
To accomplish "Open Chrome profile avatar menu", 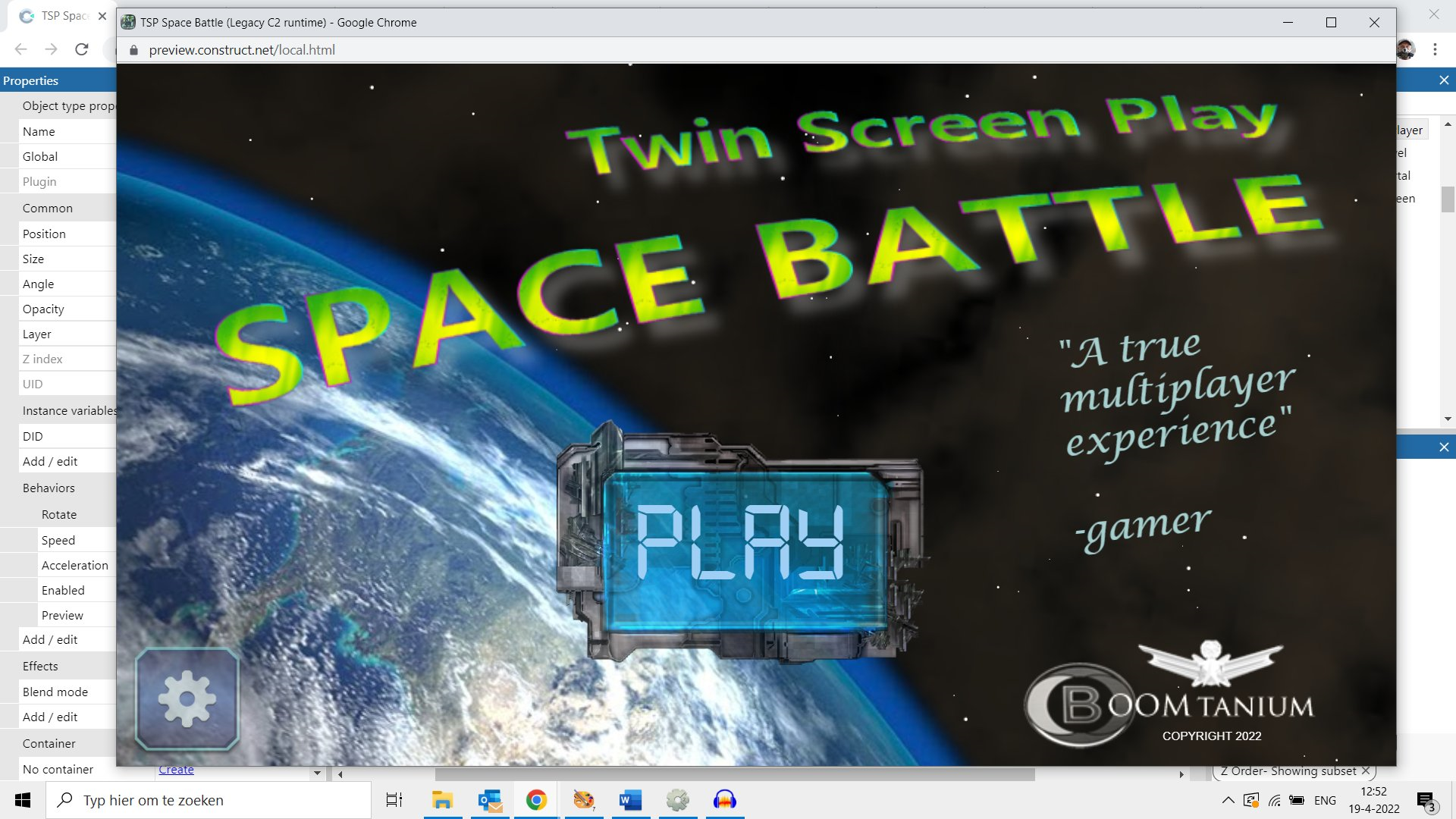I will point(1406,49).
